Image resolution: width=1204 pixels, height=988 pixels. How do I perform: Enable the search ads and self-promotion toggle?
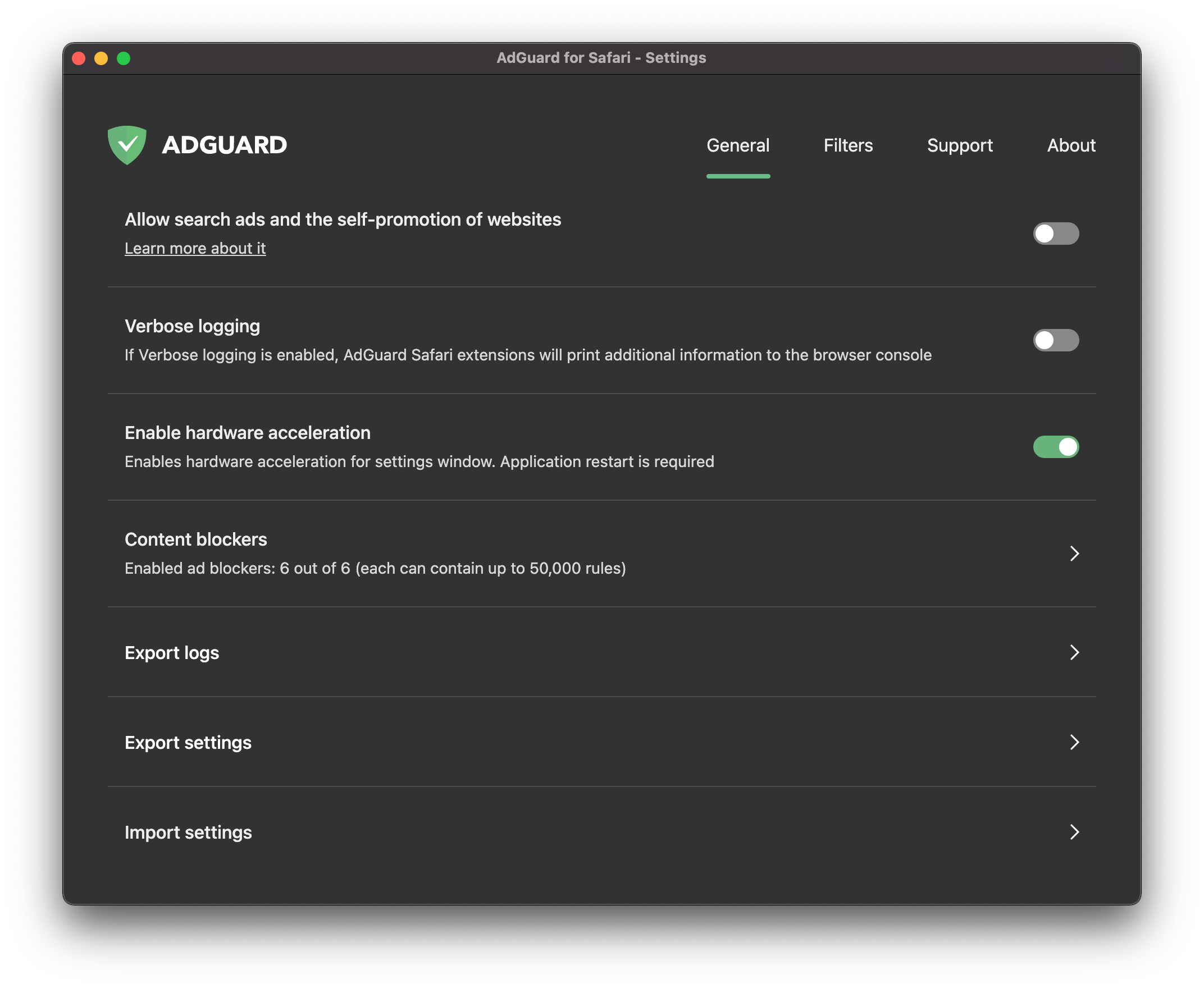[1055, 234]
